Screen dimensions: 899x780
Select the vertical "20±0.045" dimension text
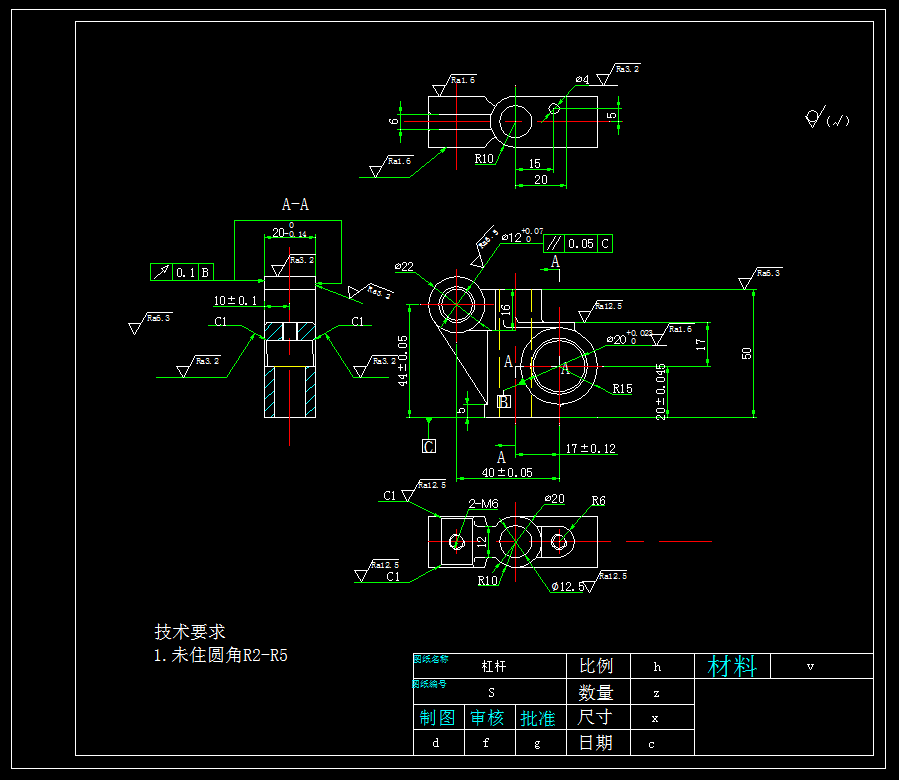click(660, 392)
